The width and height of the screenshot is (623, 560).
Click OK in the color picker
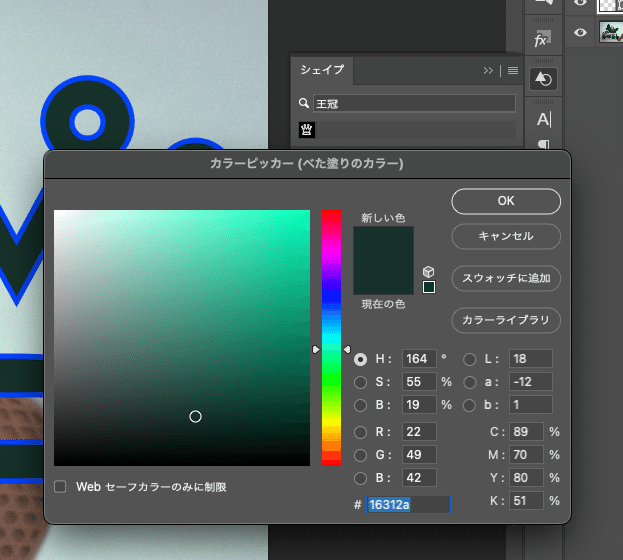pos(506,201)
